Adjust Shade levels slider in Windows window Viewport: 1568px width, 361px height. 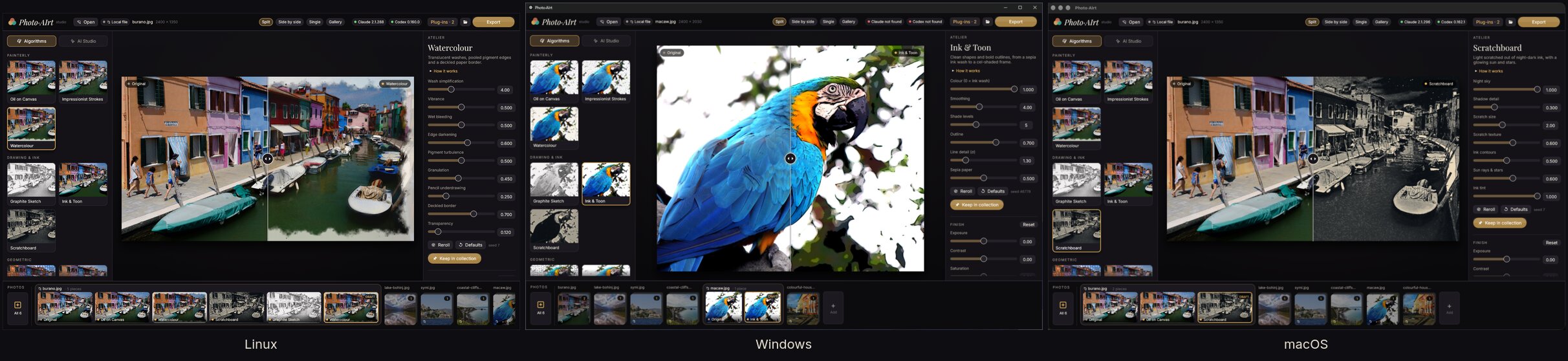[984, 125]
